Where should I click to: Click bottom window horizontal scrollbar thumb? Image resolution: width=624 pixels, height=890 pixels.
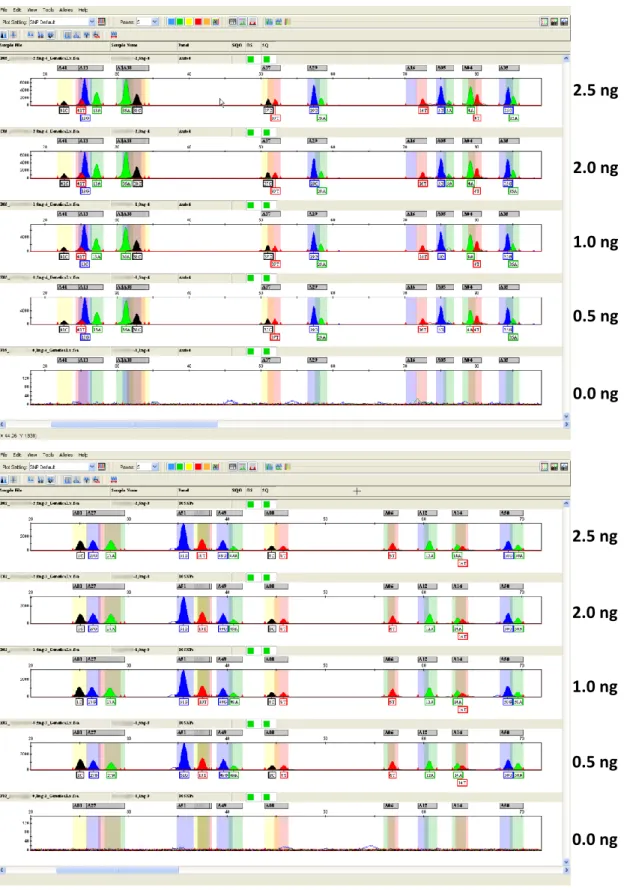point(118,870)
